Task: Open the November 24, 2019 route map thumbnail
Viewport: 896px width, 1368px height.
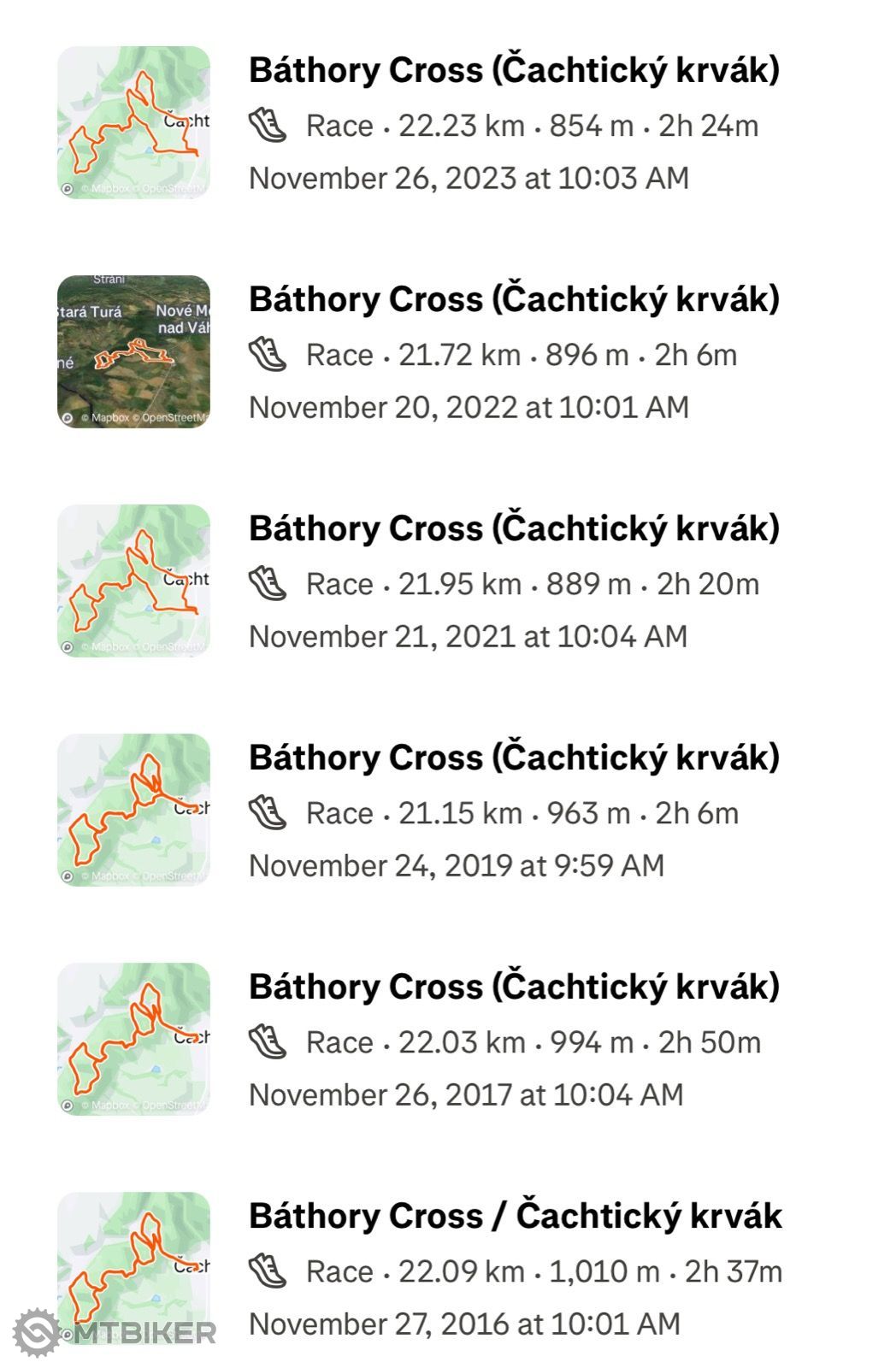Action: coord(133,810)
